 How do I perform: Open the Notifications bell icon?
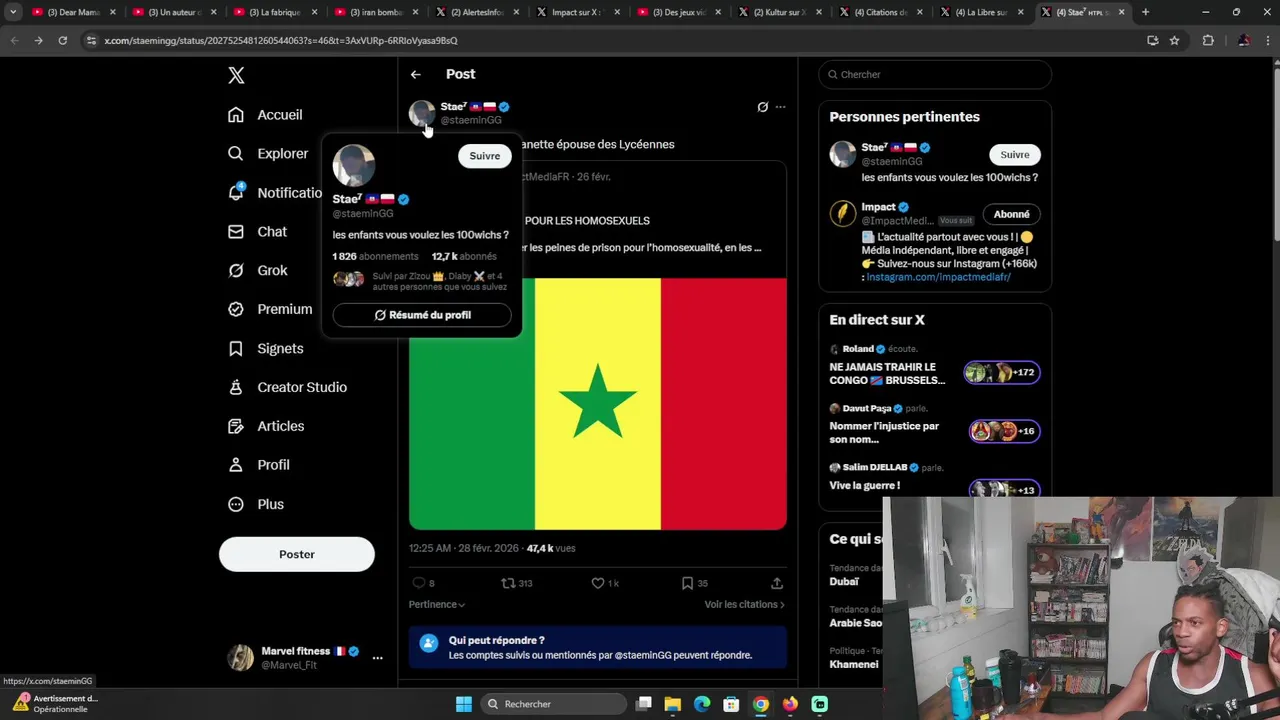pos(236,192)
